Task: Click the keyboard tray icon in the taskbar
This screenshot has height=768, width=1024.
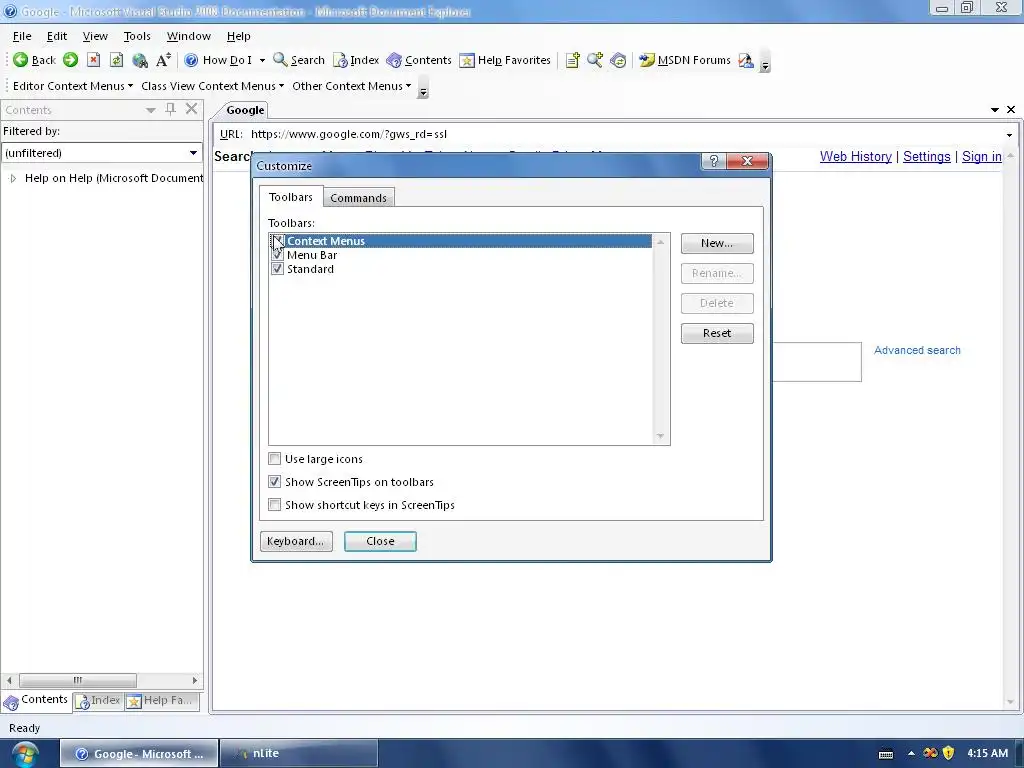Action: (886, 754)
